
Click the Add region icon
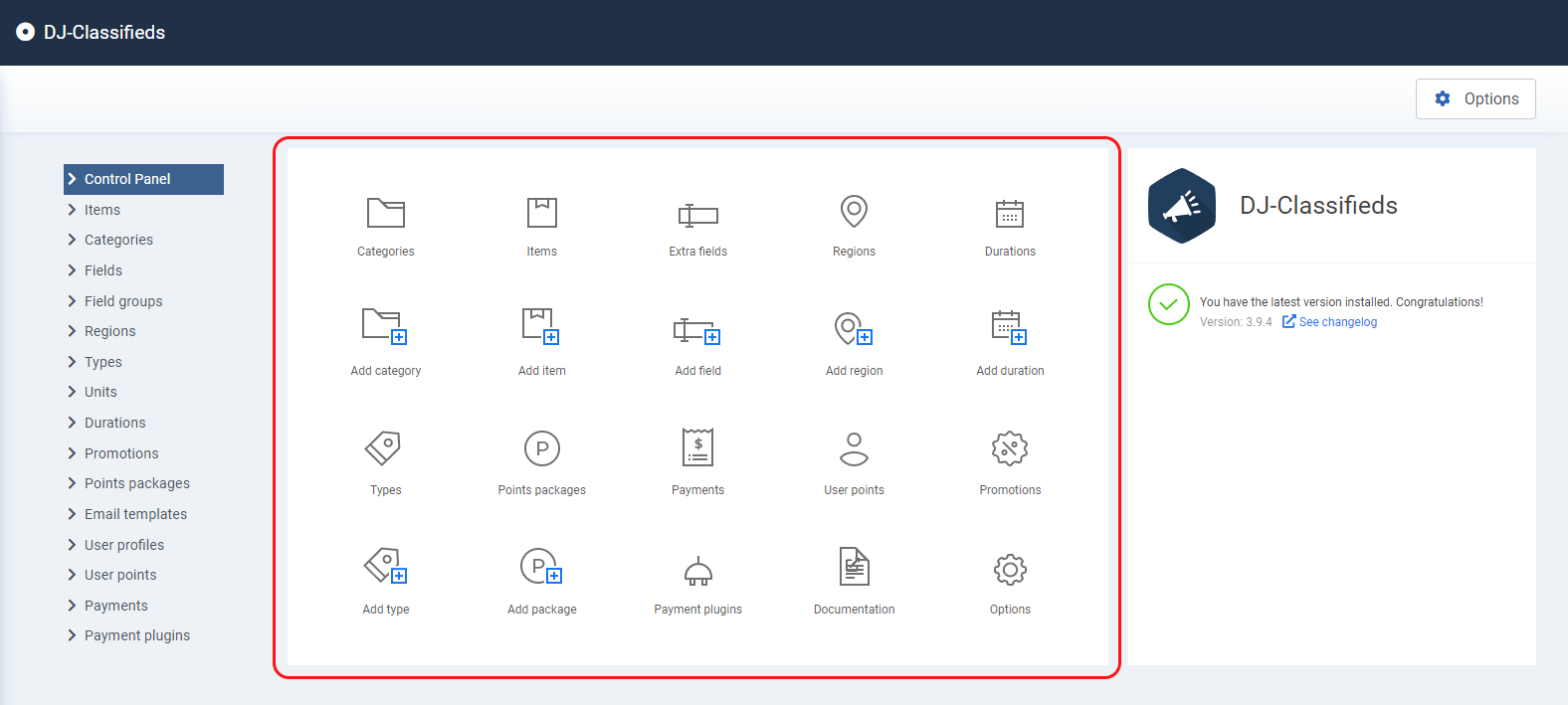855,328
